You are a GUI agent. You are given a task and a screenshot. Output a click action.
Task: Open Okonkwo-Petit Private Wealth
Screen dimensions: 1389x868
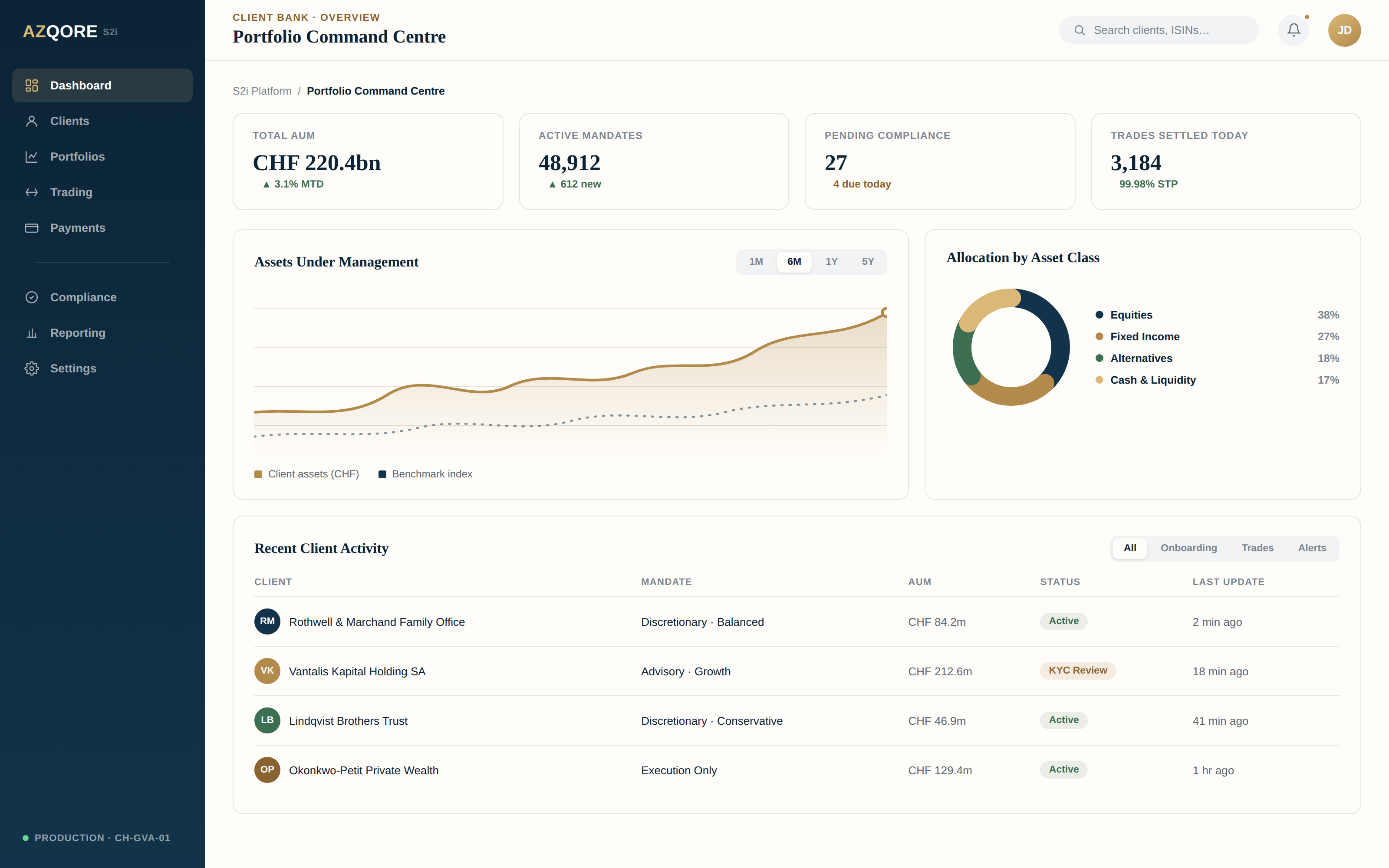(363, 770)
